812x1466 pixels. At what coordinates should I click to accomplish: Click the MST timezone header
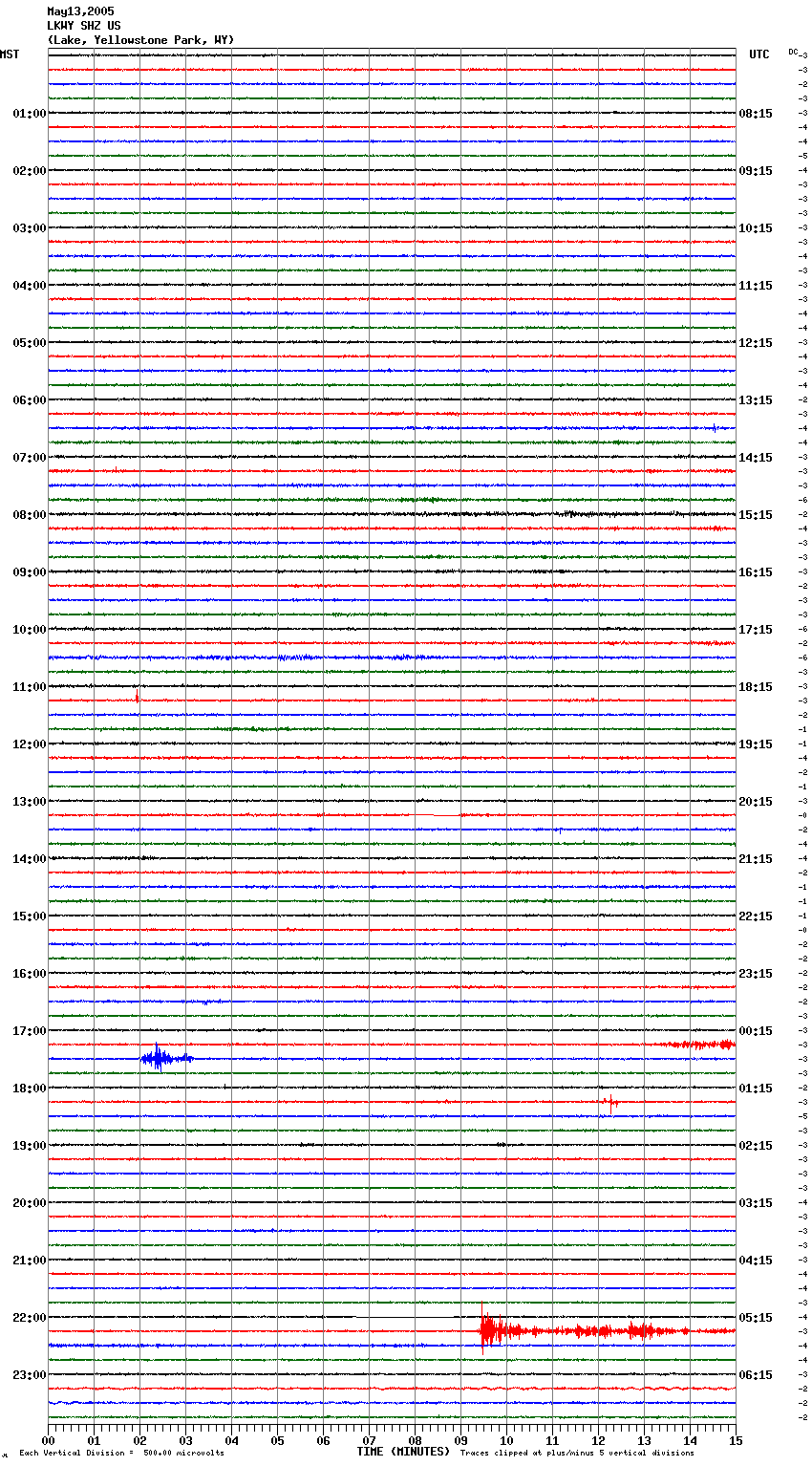(10, 54)
